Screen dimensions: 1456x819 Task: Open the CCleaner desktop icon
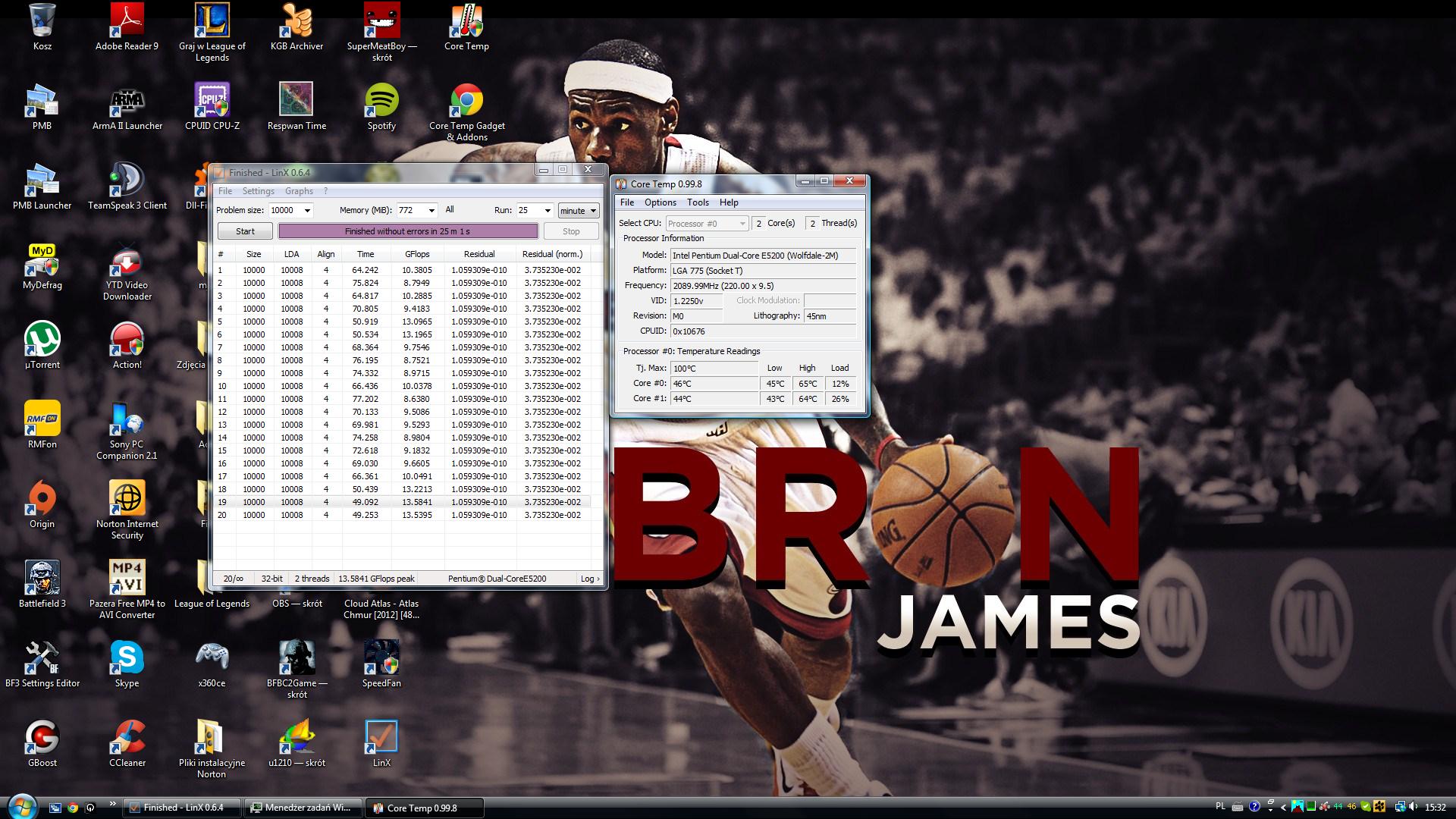click(x=127, y=738)
